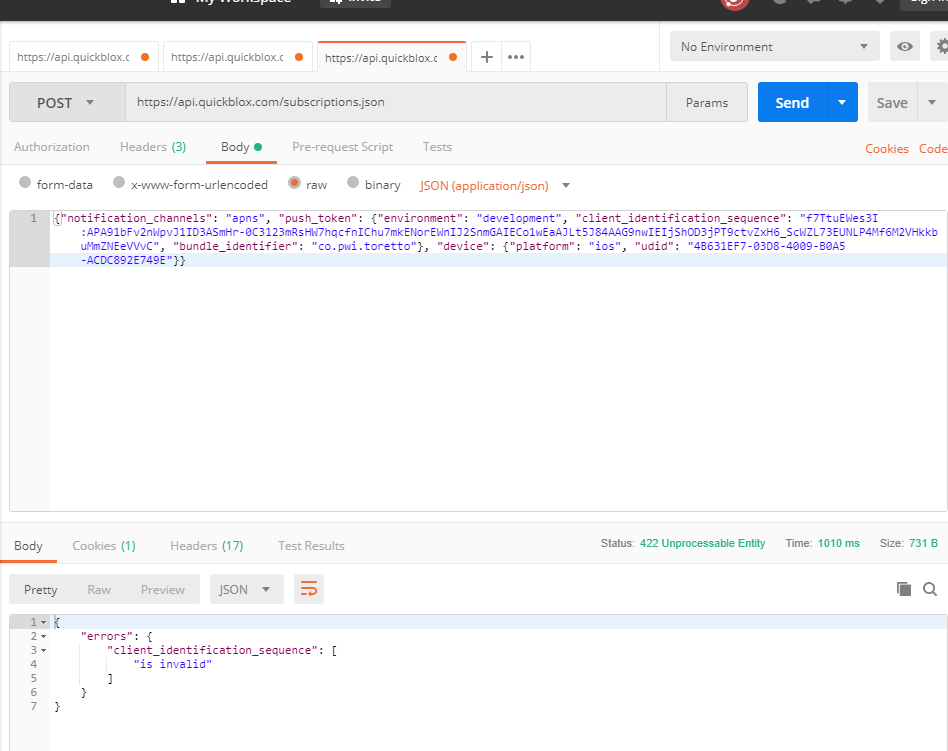Copy the response body using copy icon
Image resolution: width=948 pixels, height=751 pixels.
pyautogui.click(x=906, y=589)
